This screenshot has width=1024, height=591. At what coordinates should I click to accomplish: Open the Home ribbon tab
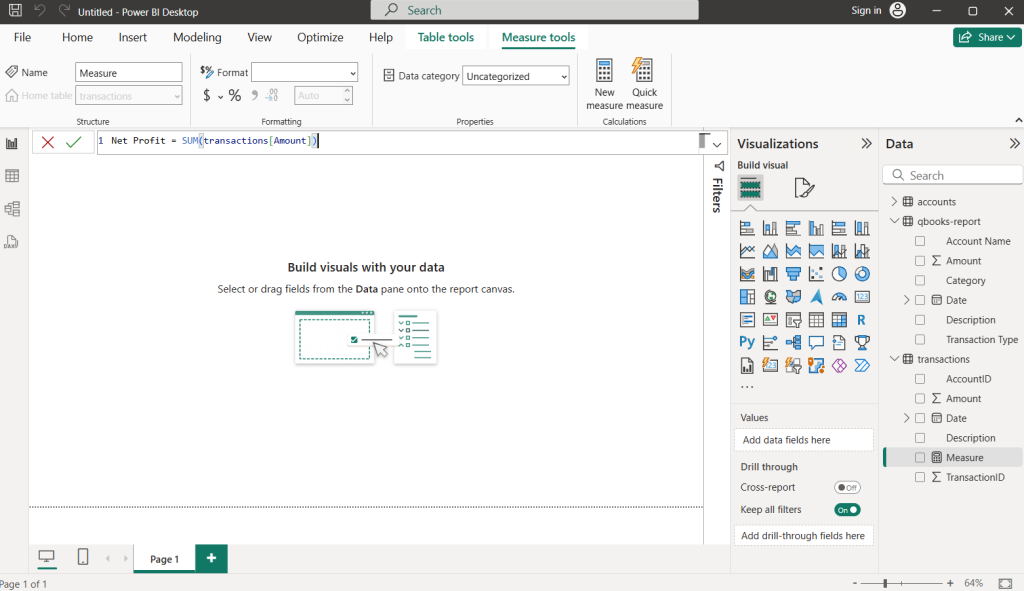click(77, 37)
